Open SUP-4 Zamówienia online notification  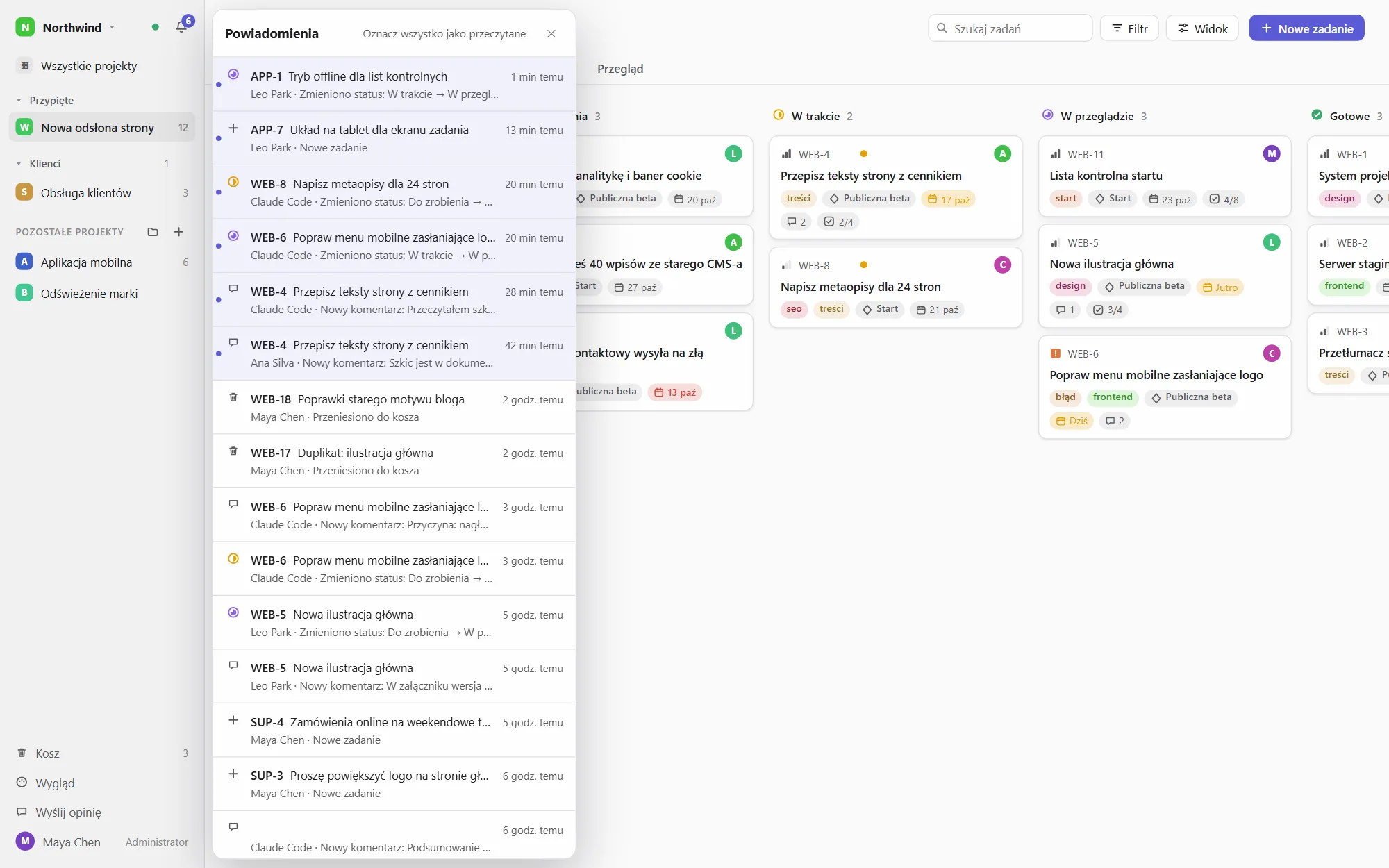(x=394, y=730)
